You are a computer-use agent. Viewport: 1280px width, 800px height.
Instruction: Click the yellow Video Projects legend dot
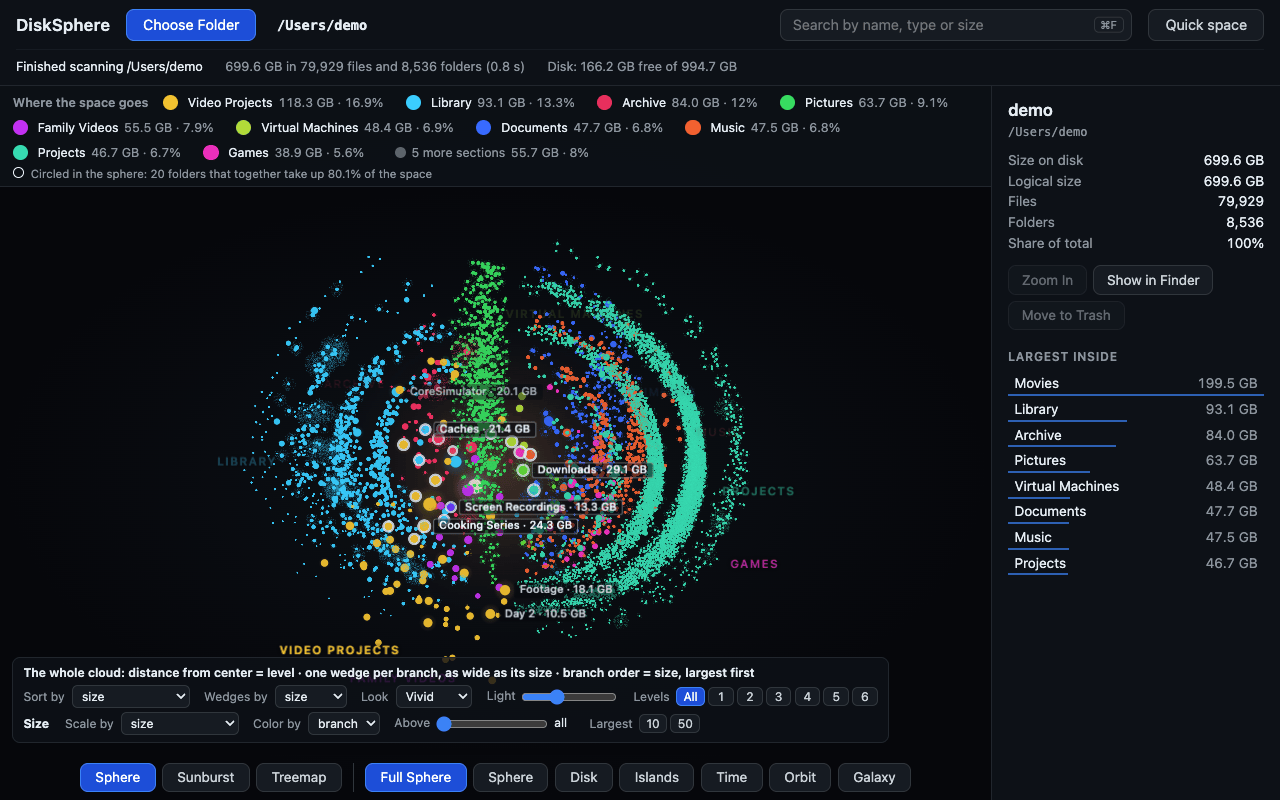(171, 103)
